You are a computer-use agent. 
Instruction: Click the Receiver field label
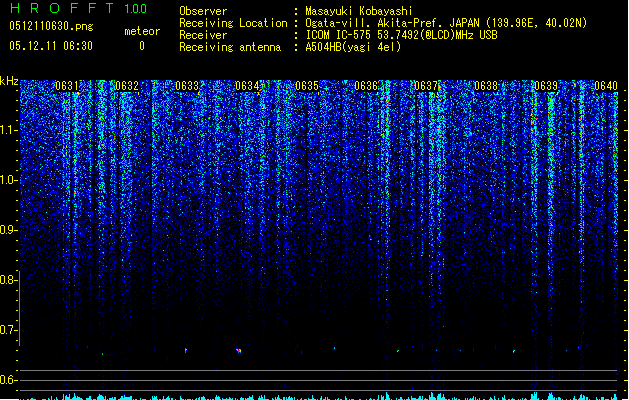click(x=203, y=35)
